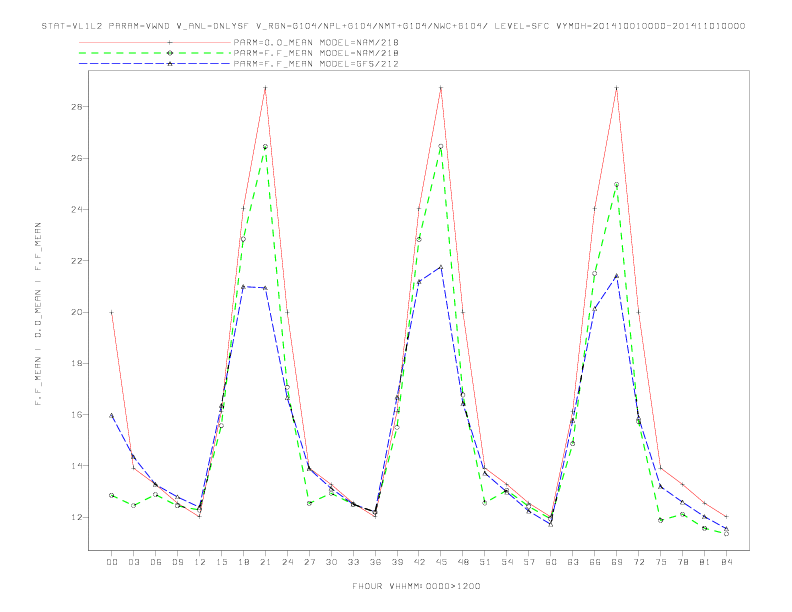
Task: Click the x-axis forecast hour label 12
Action: [x=200, y=562]
